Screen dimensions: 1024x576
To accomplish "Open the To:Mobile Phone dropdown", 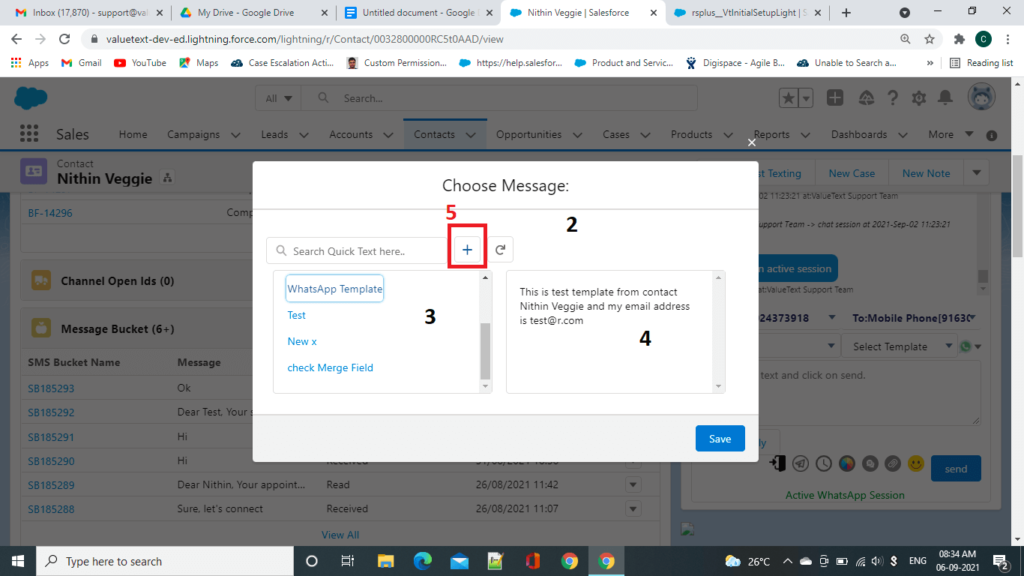I will click(913, 317).
